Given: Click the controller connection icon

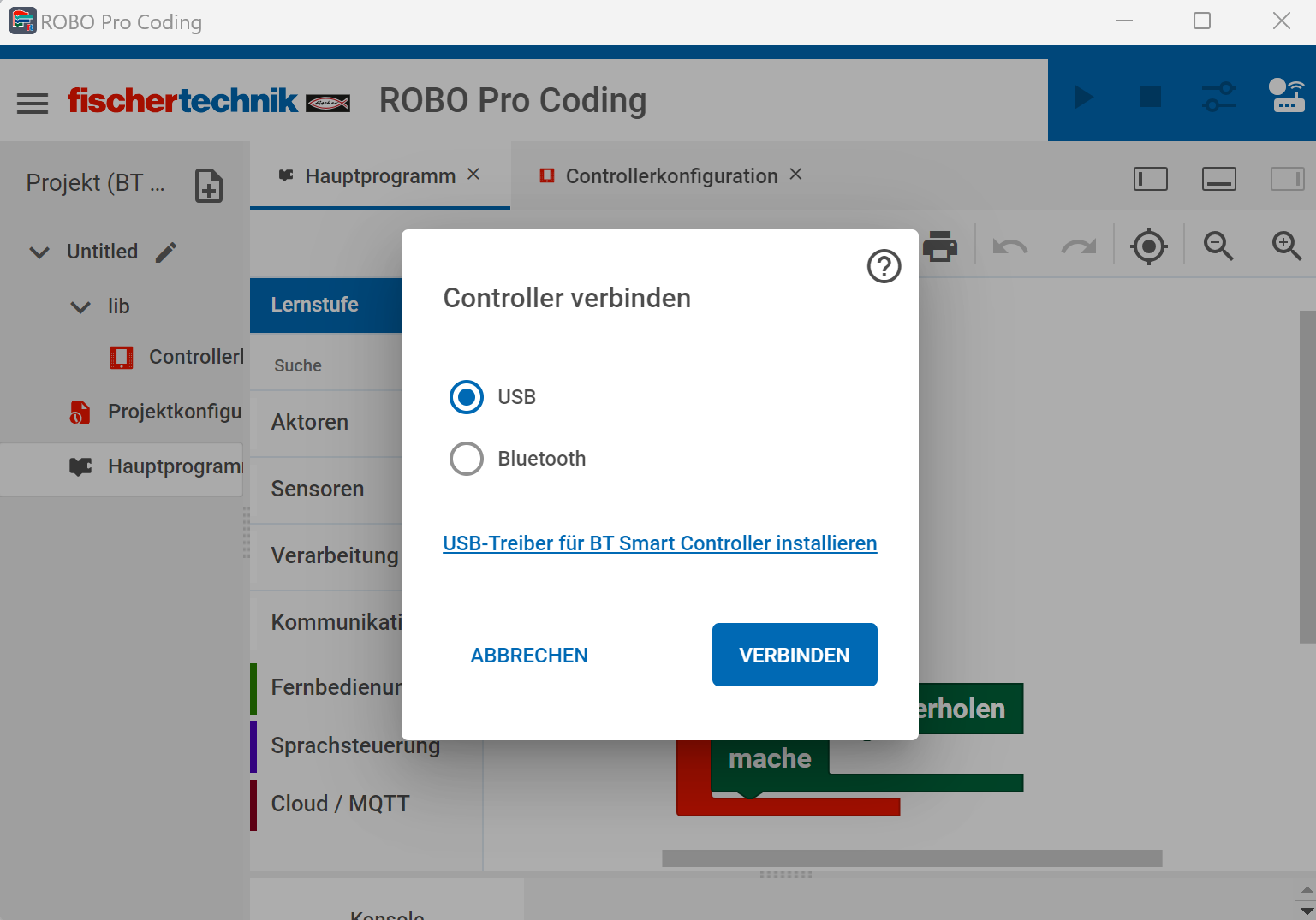Looking at the screenshot, I should point(1287,96).
